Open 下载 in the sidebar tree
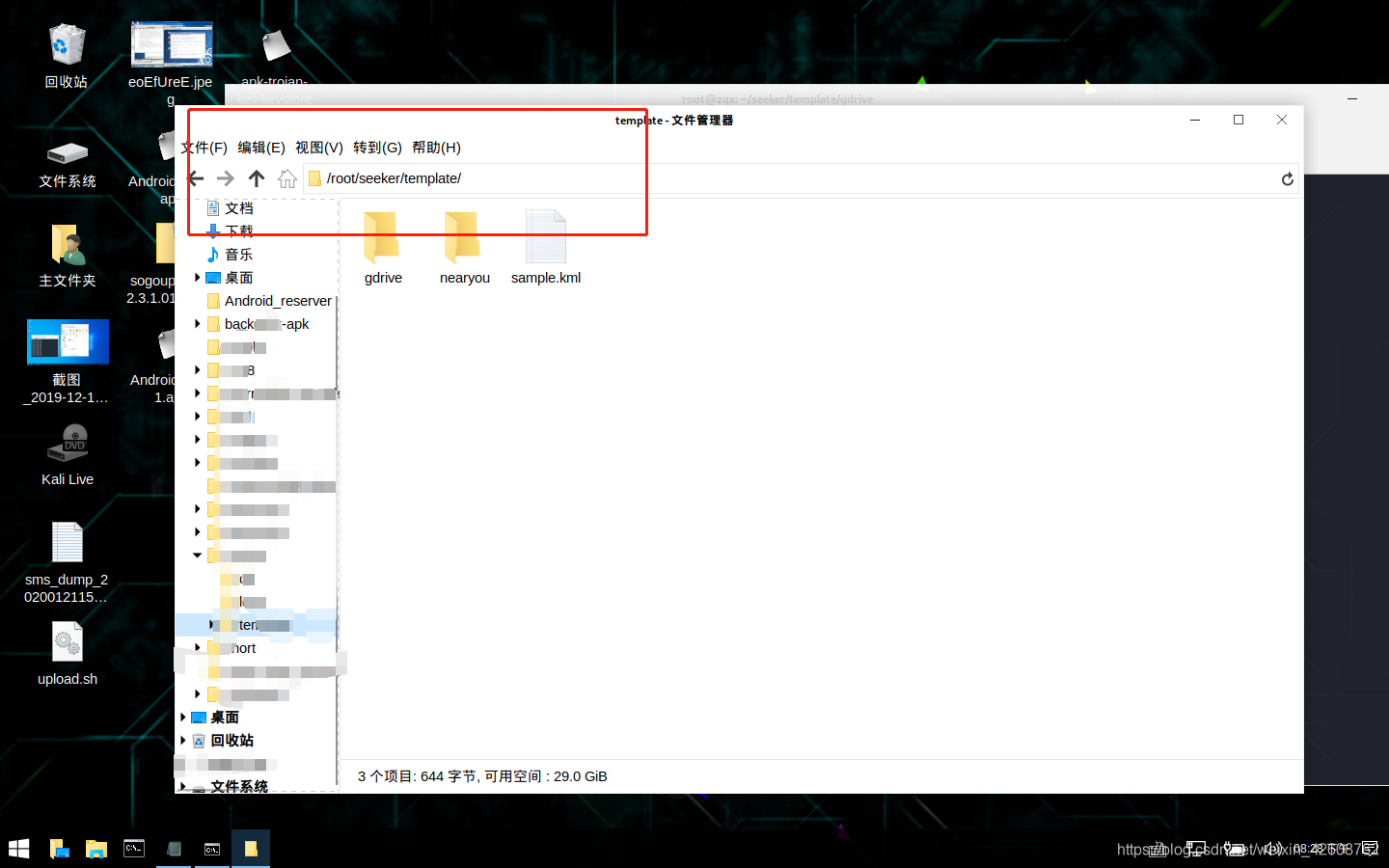The height and width of the screenshot is (868, 1389). click(x=239, y=231)
